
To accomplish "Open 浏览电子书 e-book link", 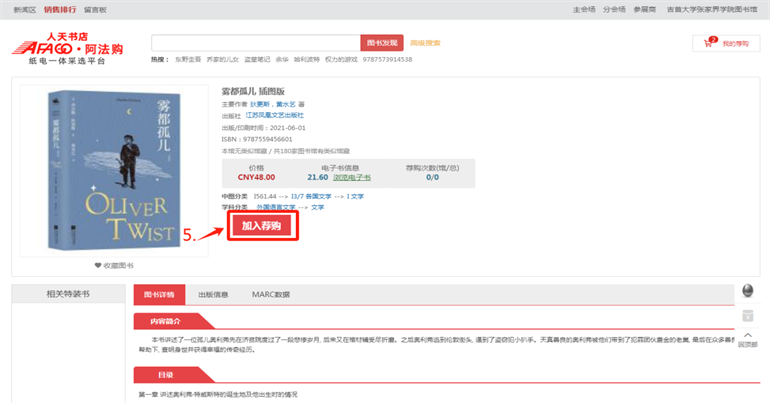I will (352, 176).
